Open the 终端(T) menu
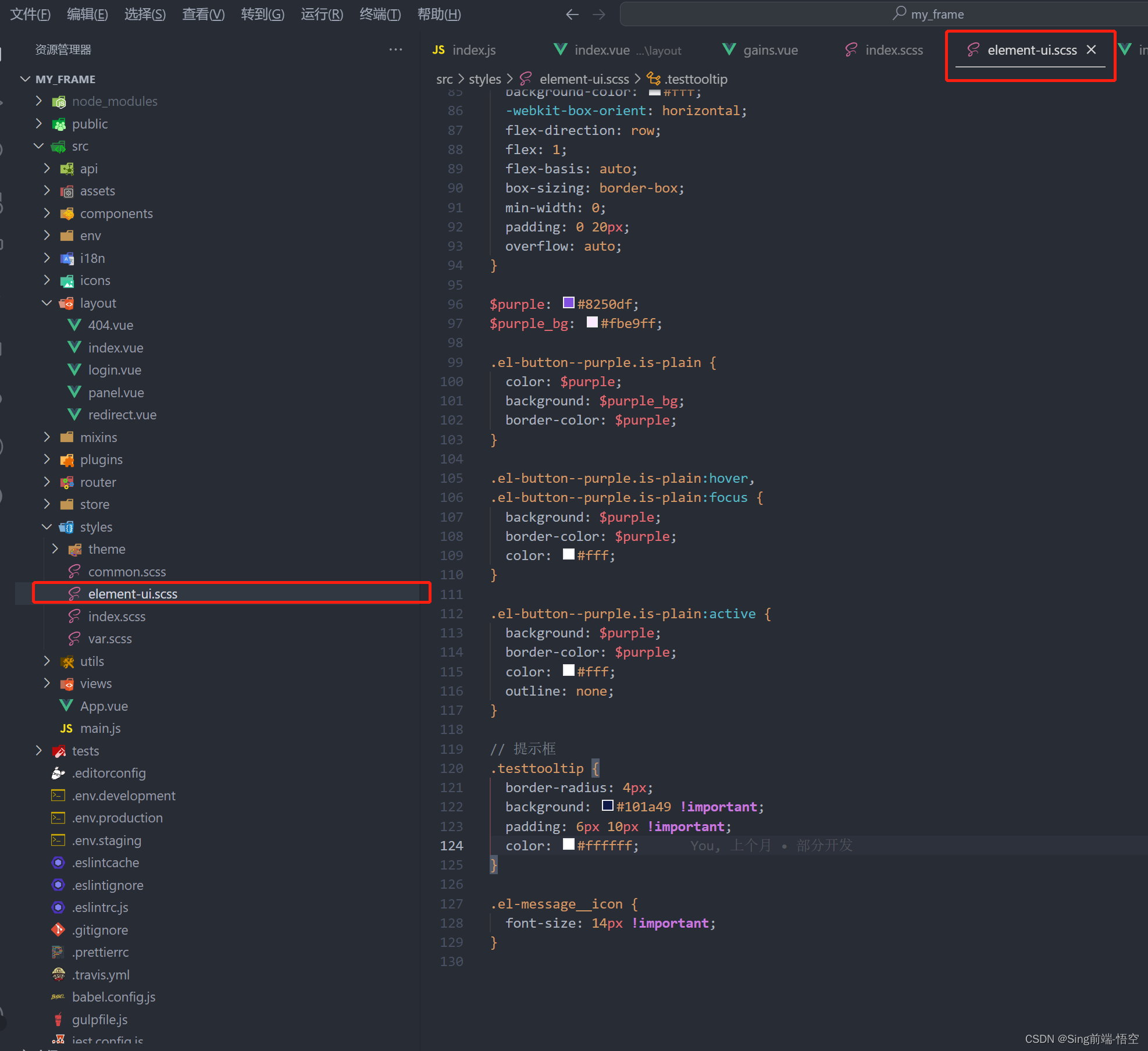This screenshot has width=1148, height=1051. 380,14
